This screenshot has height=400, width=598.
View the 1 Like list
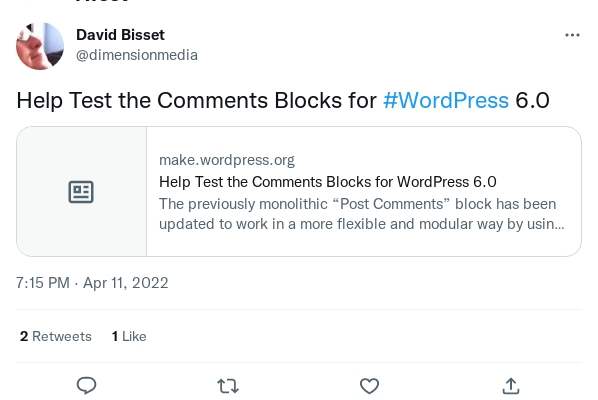pos(129,336)
